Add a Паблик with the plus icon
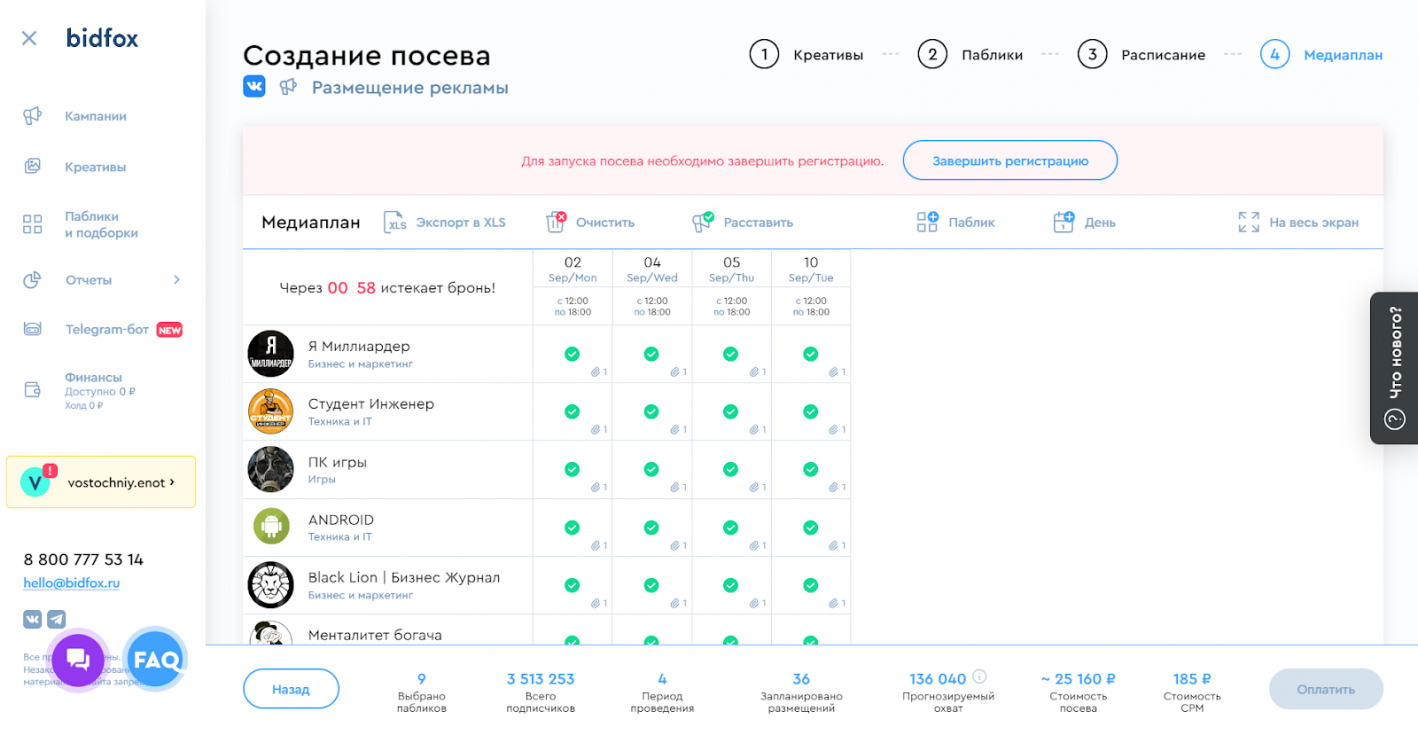Screen dimensions: 1418x735 [x=955, y=222]
